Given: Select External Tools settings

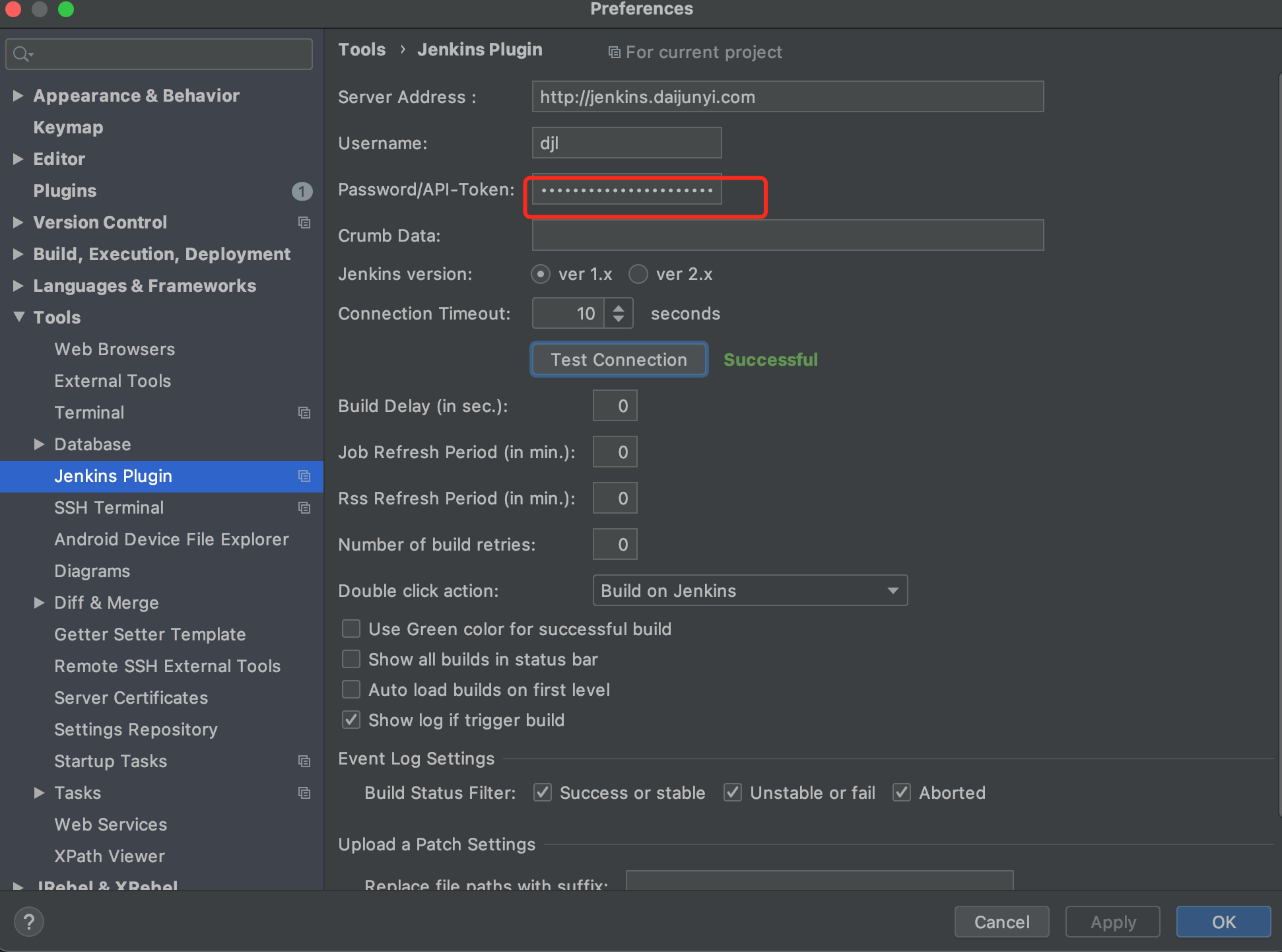Looking at the screenshot, I should click(113, 381).
